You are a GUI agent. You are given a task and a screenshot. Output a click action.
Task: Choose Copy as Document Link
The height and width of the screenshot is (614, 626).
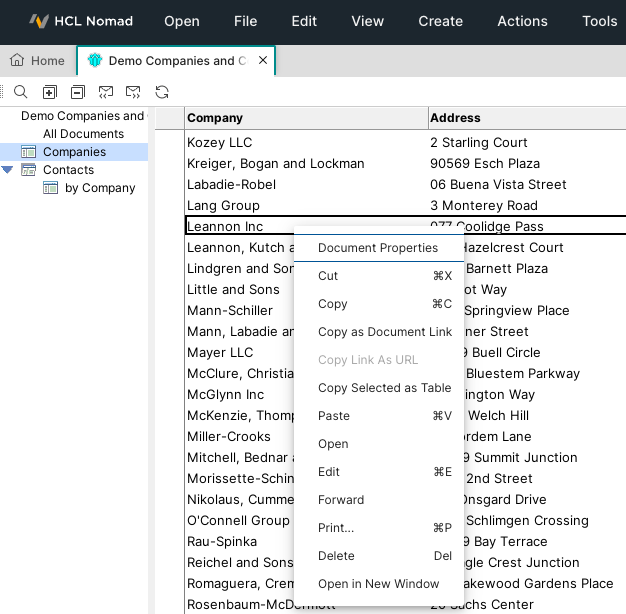click(378, 332)
